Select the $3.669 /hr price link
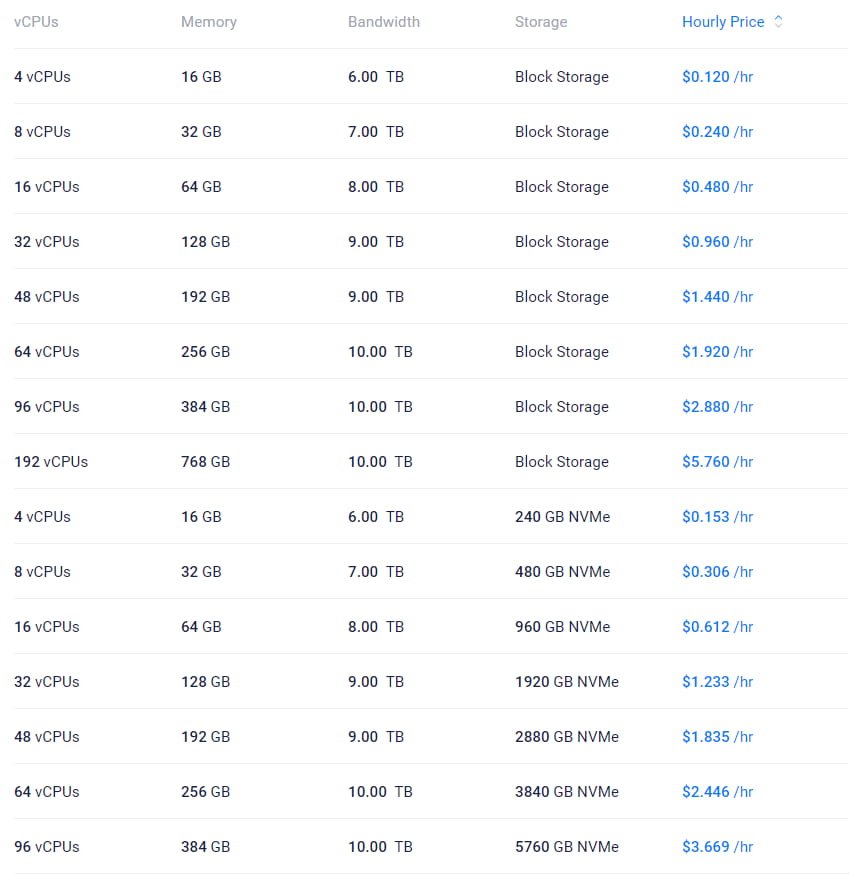The image size is (850, 874). coord(717,846)
